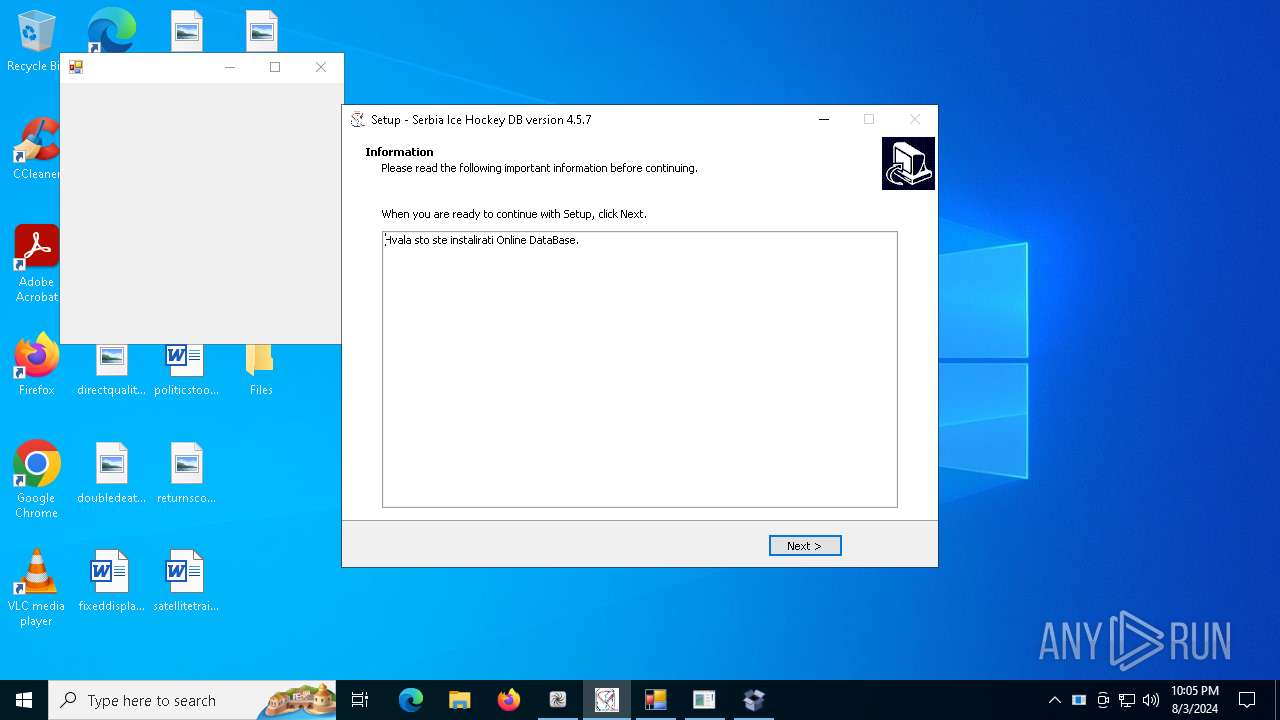Screen dimensions: 1280x720
Task: Click Next in the Setup wizard
Action: point(805,546)
